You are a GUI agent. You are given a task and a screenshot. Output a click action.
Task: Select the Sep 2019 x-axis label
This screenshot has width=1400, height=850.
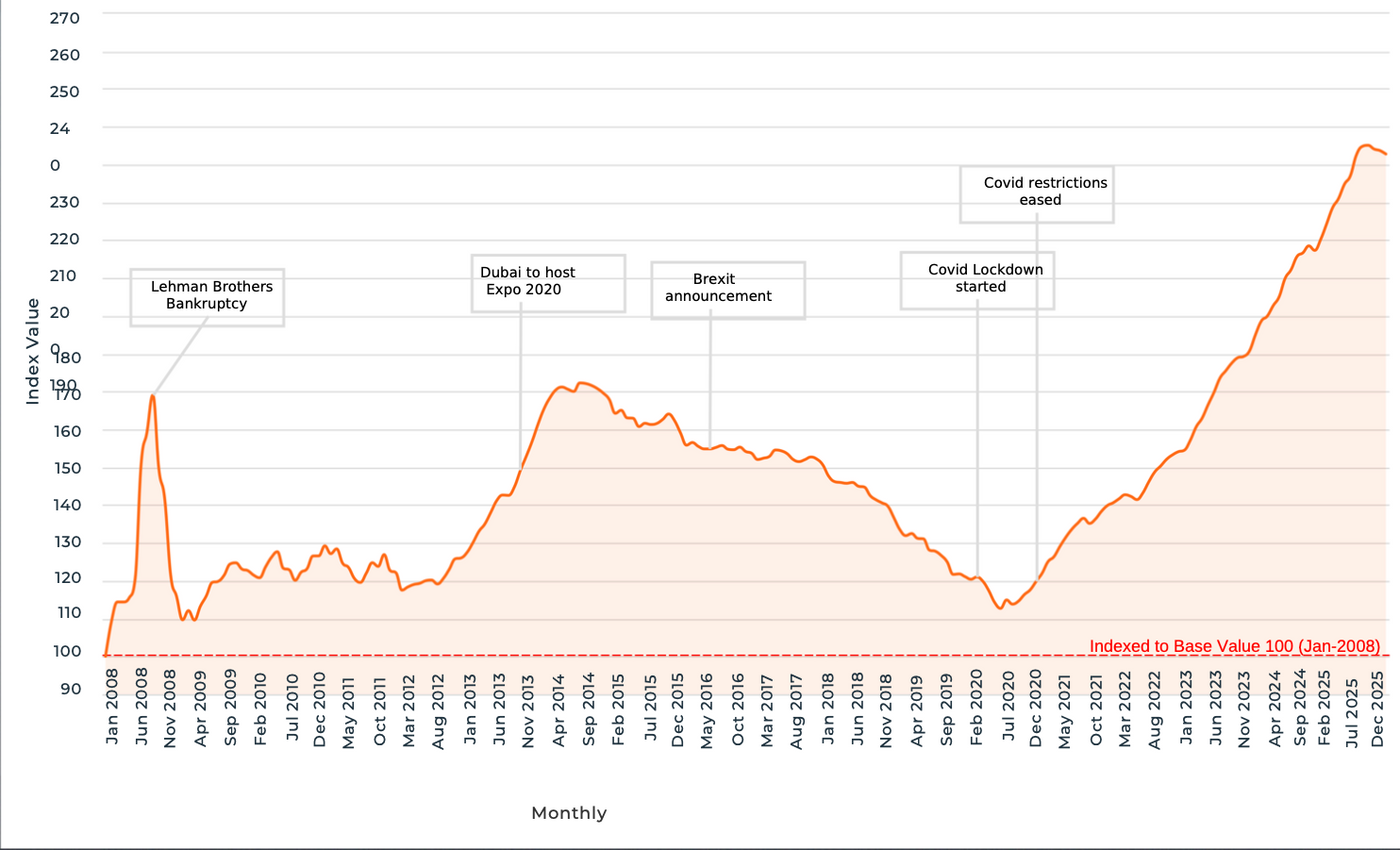pyautogui.click(x=947, y=709)
